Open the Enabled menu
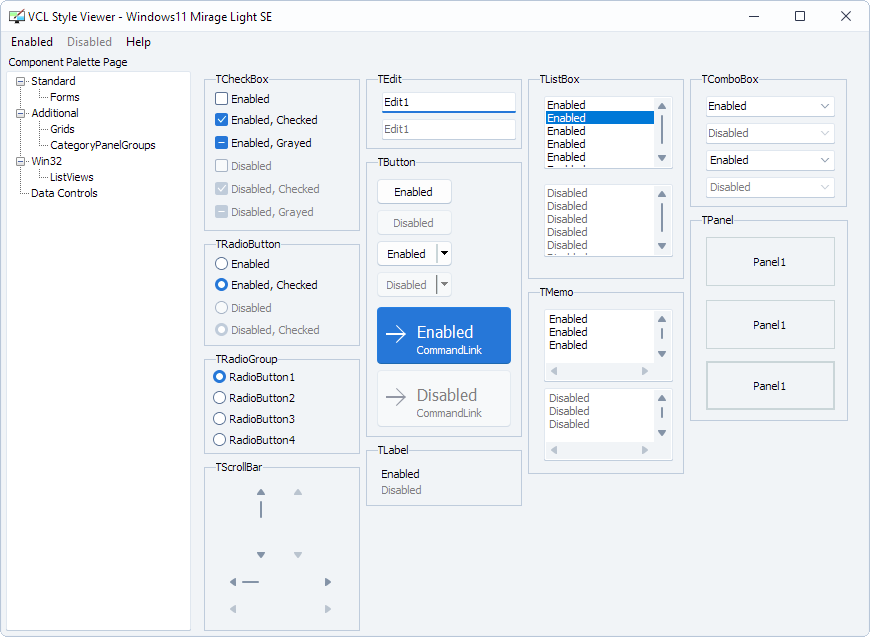Screen dimensions: 870x637 [x=32, y=42]
